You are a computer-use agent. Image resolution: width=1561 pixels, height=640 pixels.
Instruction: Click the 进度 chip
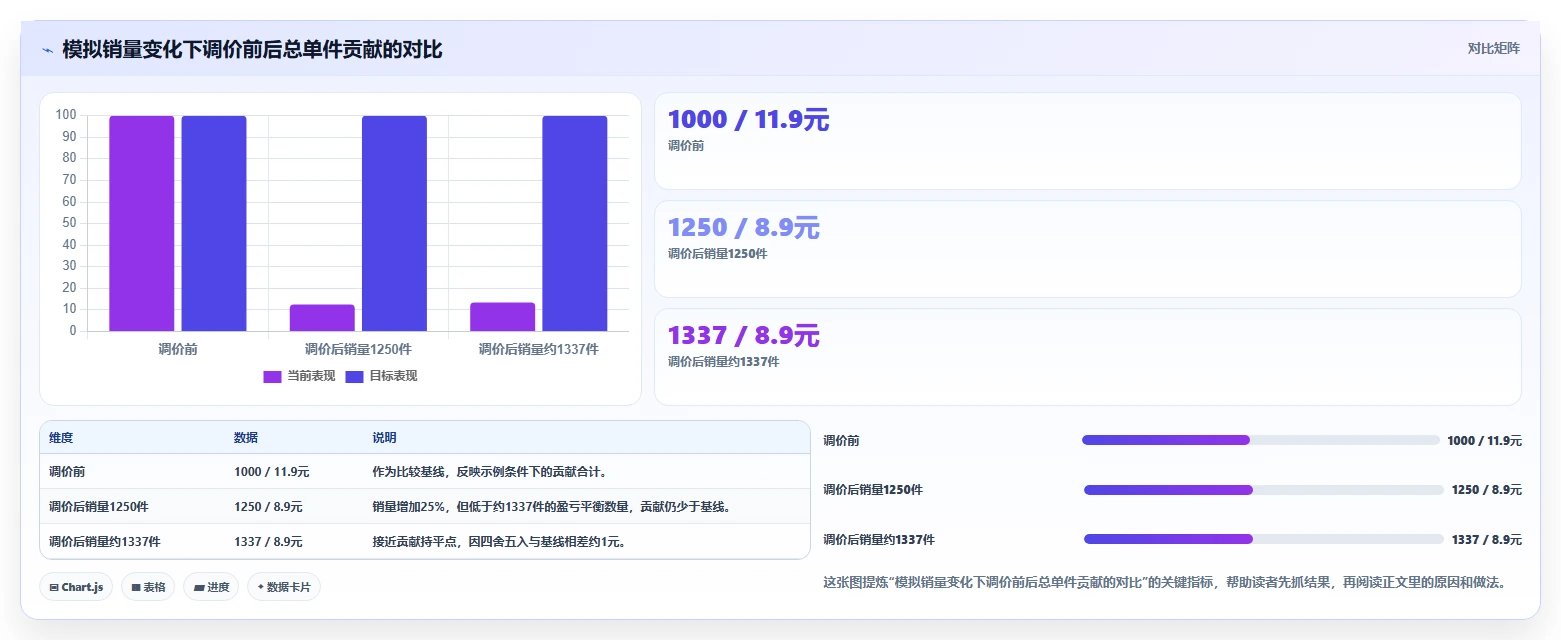(x=212, y=587)
